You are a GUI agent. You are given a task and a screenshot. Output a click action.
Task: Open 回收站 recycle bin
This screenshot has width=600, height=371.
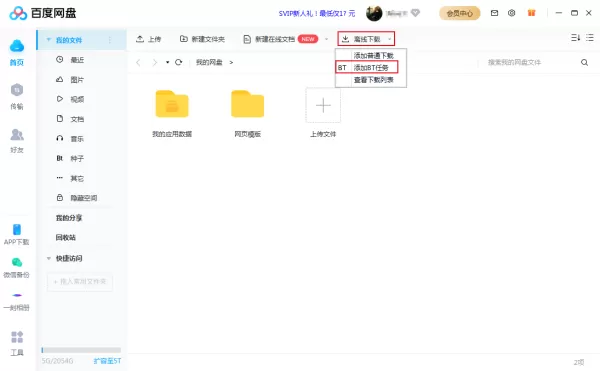(x=66, y=238)
